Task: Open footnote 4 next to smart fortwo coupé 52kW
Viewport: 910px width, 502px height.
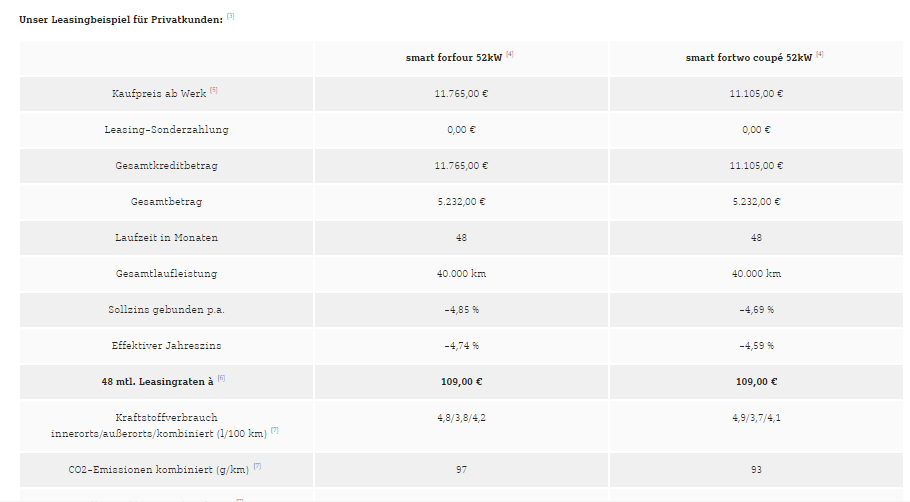Action: 819,55
